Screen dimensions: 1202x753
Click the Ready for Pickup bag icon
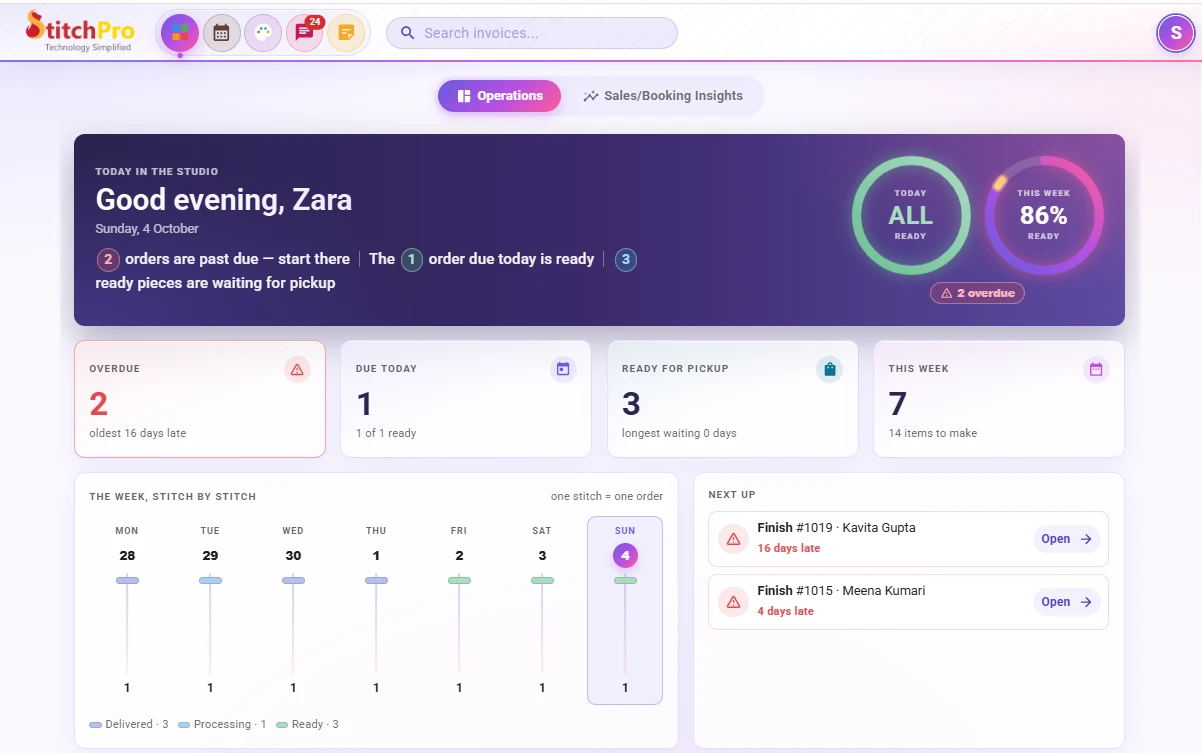tap(829, 370)
